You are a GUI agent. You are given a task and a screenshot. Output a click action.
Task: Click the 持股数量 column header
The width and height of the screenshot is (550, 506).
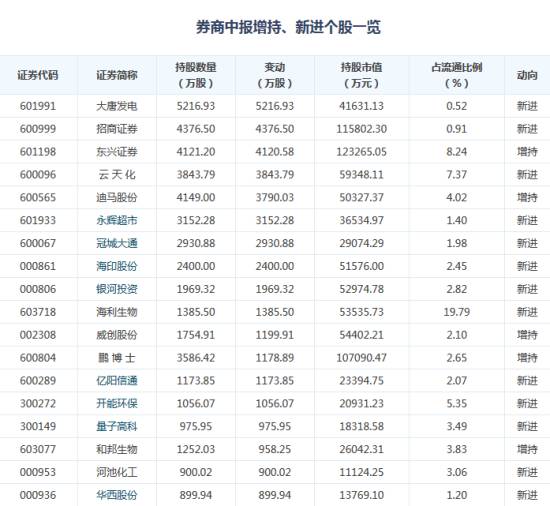click(x=196, y=75)
